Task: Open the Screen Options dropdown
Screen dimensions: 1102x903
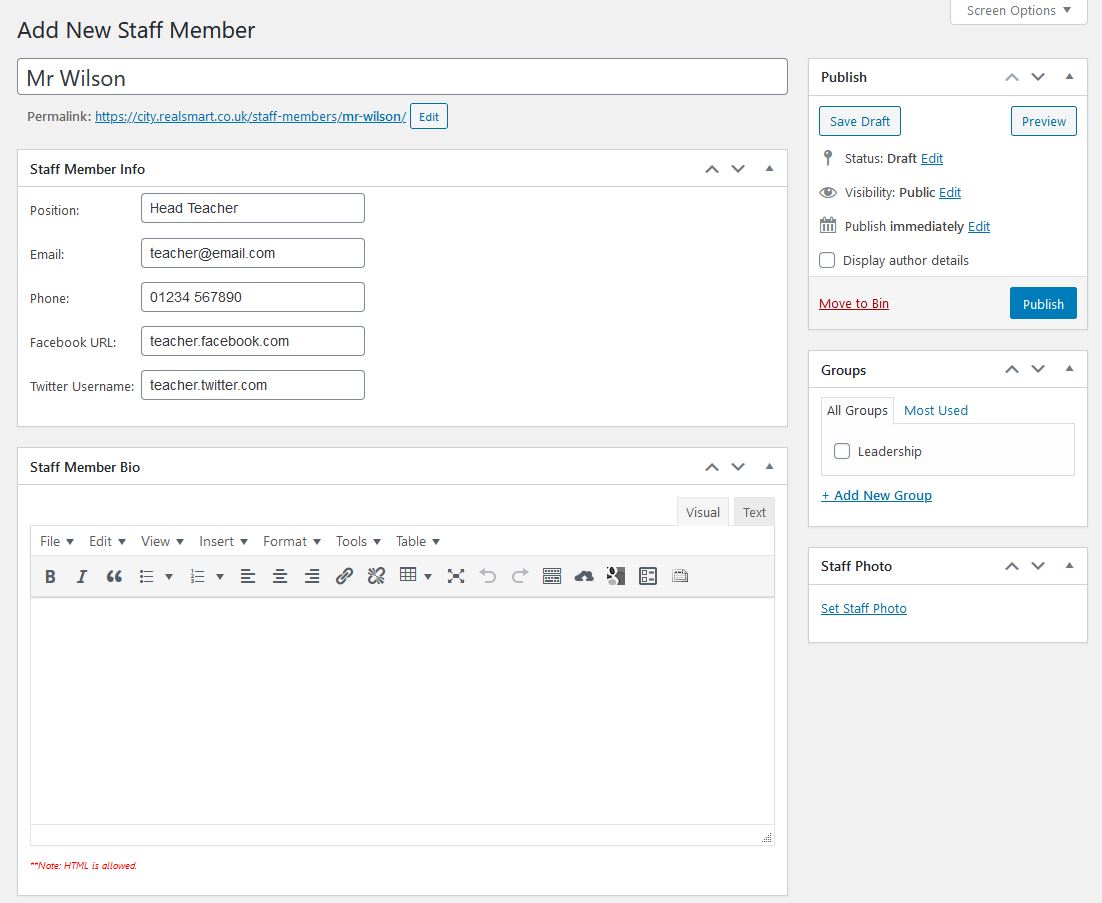Action: pos(1018,11)
